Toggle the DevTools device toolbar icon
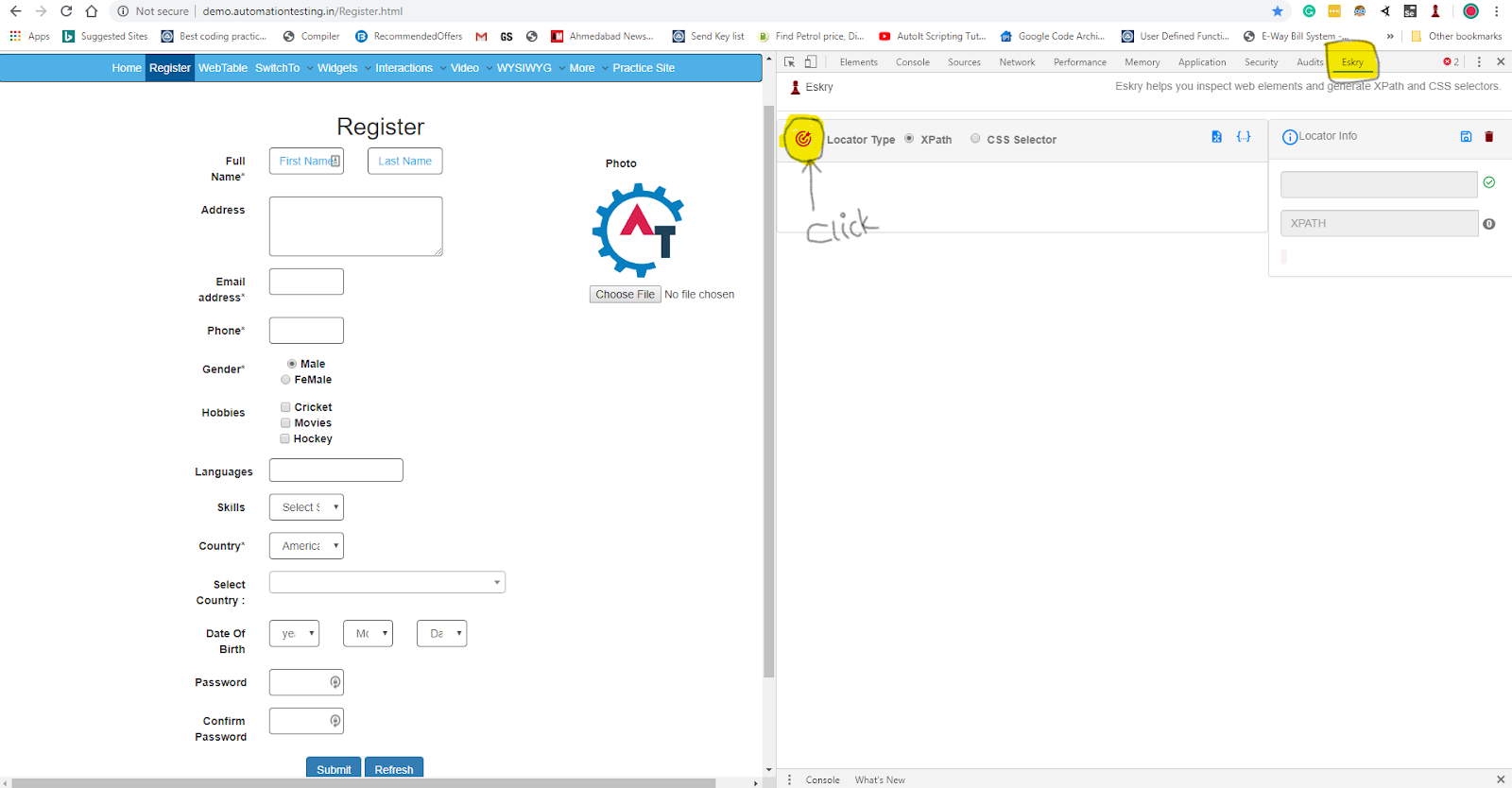The image size is (1512, 788). coord(811,62)
